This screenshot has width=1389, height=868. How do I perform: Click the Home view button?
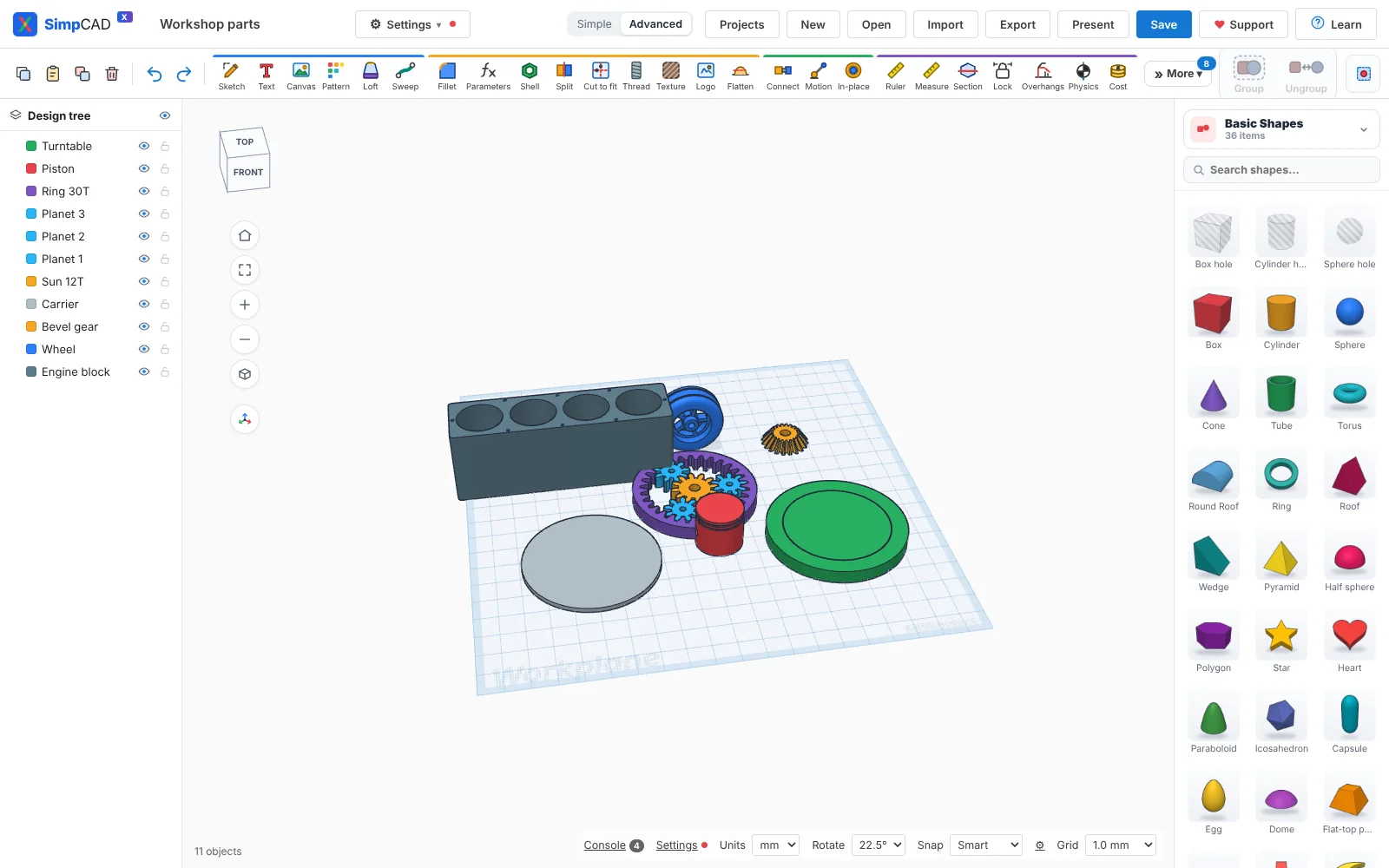click(245, 235)
